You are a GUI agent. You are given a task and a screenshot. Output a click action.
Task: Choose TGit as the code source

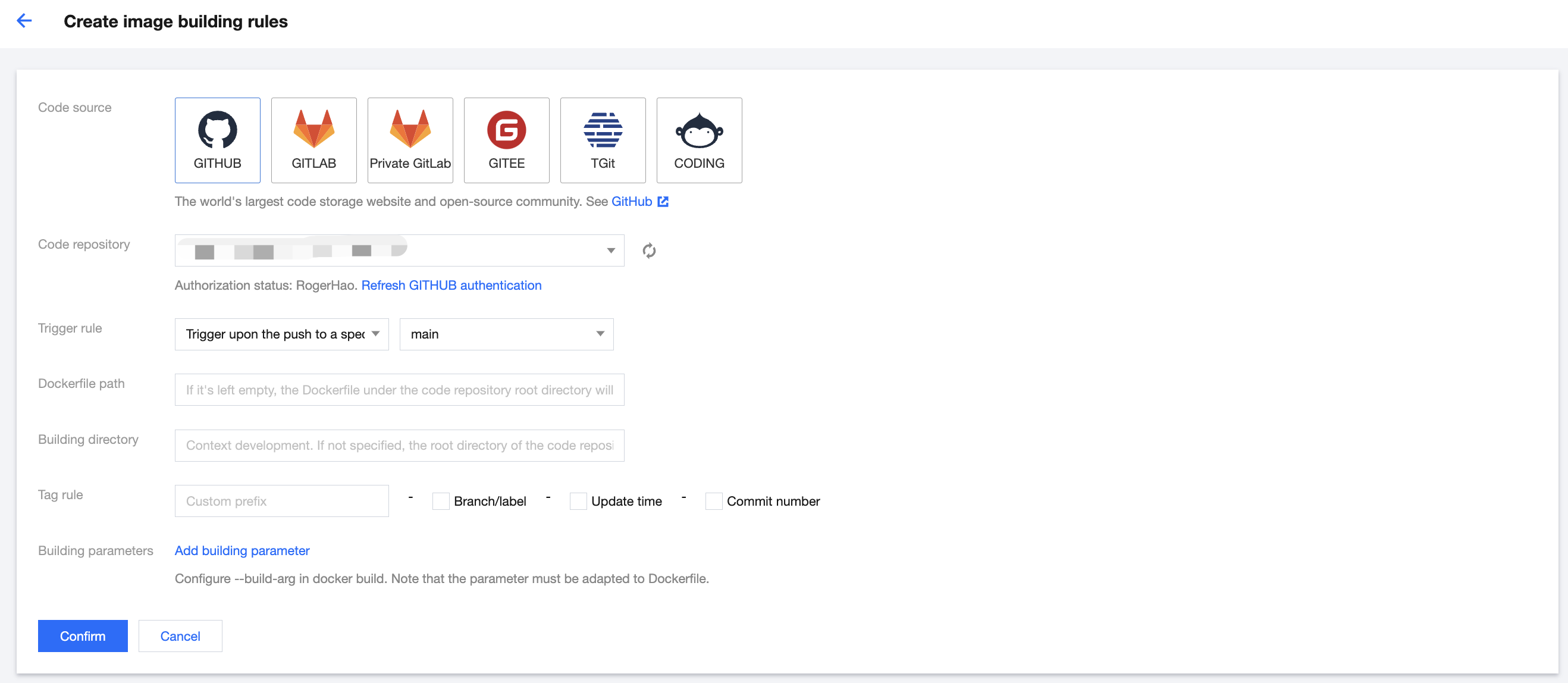pyautogui.click(x=602, y=140)
